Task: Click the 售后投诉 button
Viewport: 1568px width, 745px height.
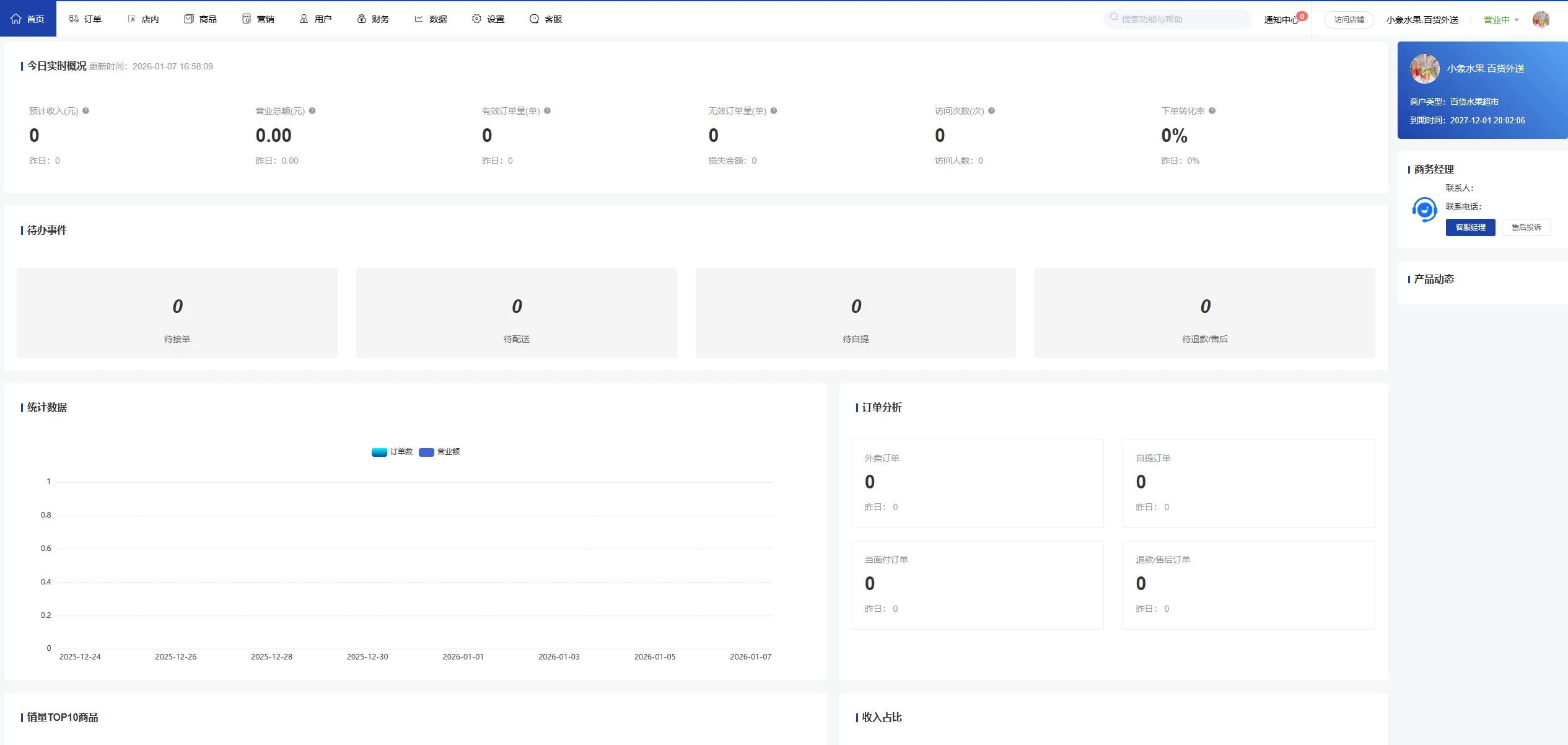Action: (x=1526, y=227)
